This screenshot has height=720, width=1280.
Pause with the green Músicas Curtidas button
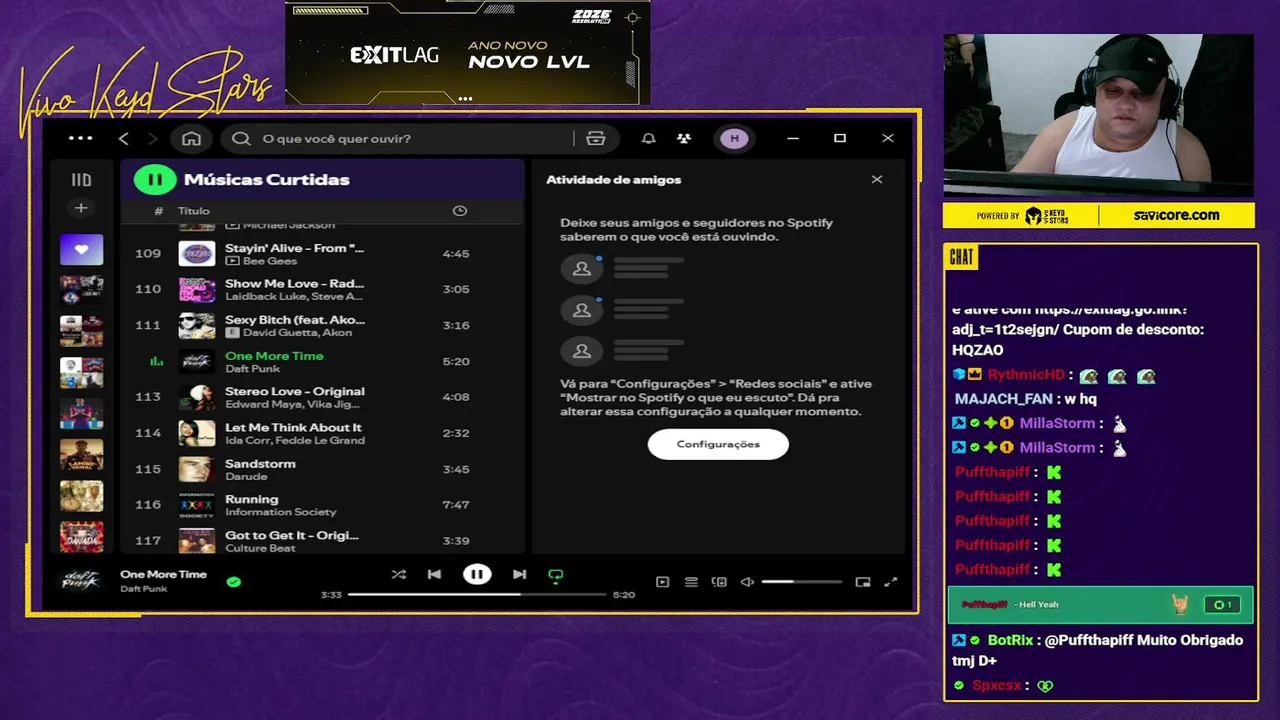click(x=155, y=180)
